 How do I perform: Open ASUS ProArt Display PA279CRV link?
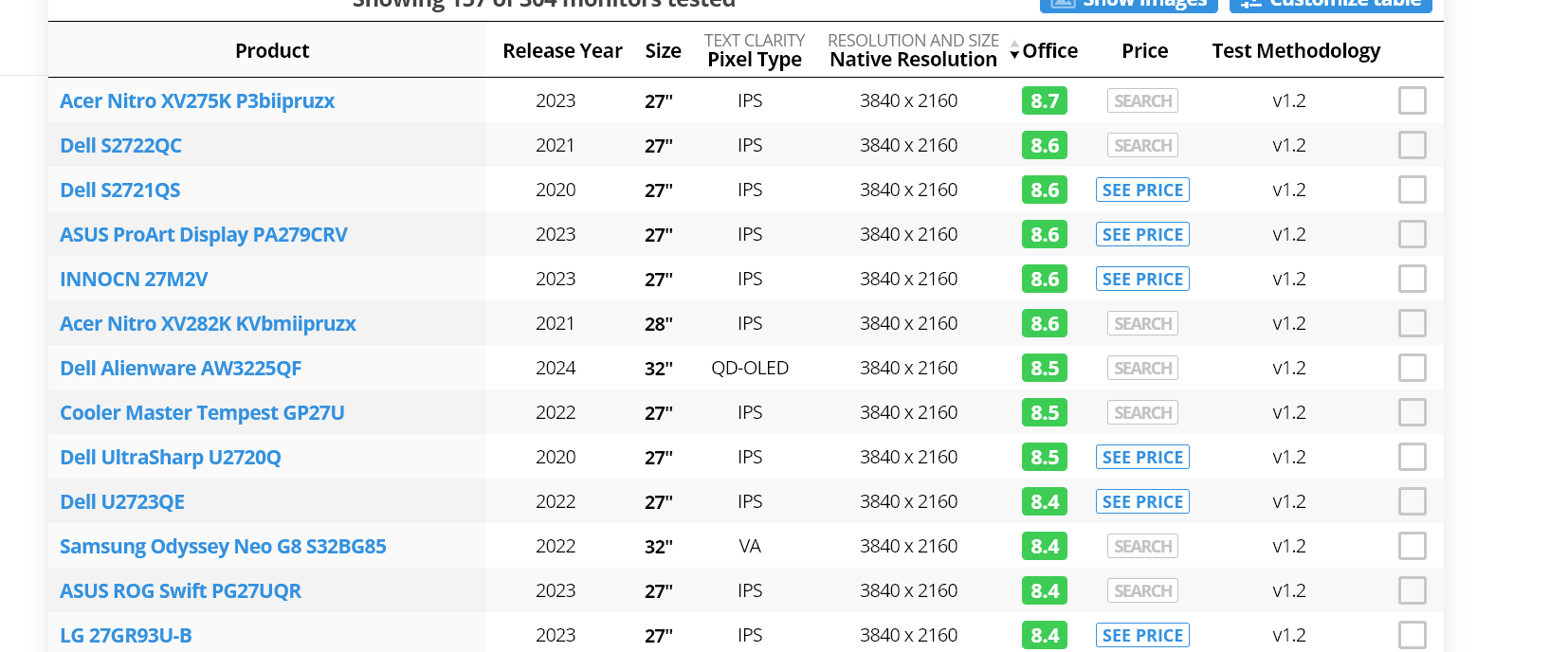pyautogui.click(x=204, y=234)
